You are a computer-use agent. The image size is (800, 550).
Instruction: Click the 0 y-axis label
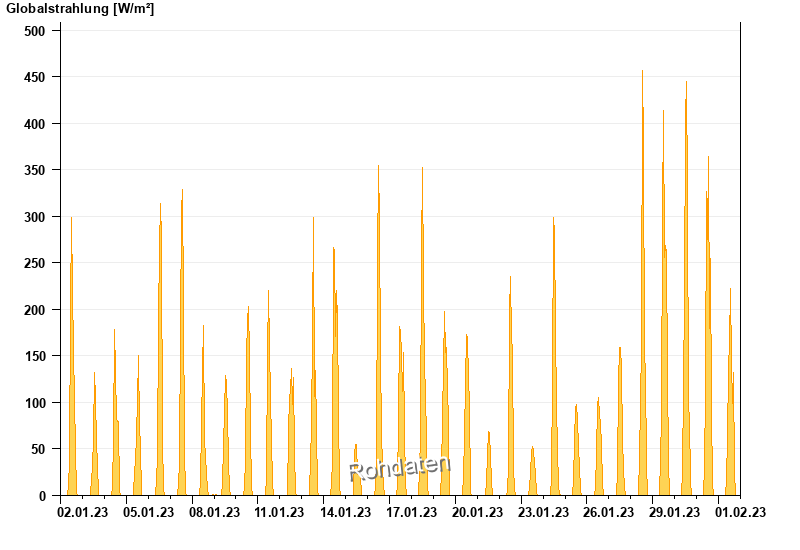(42, 496)
